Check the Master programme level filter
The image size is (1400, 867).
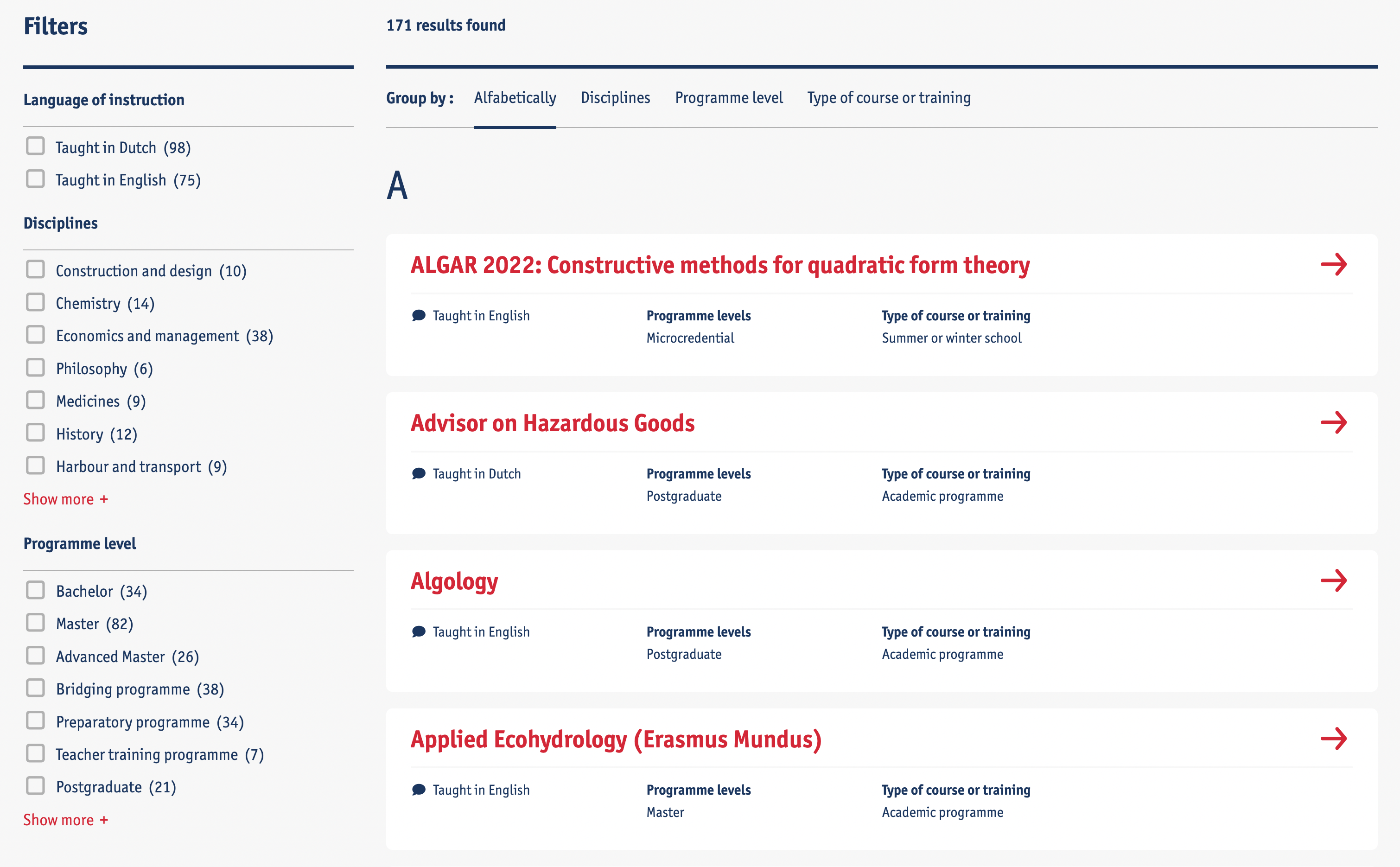pyautogui.click(x=36, y=622)
